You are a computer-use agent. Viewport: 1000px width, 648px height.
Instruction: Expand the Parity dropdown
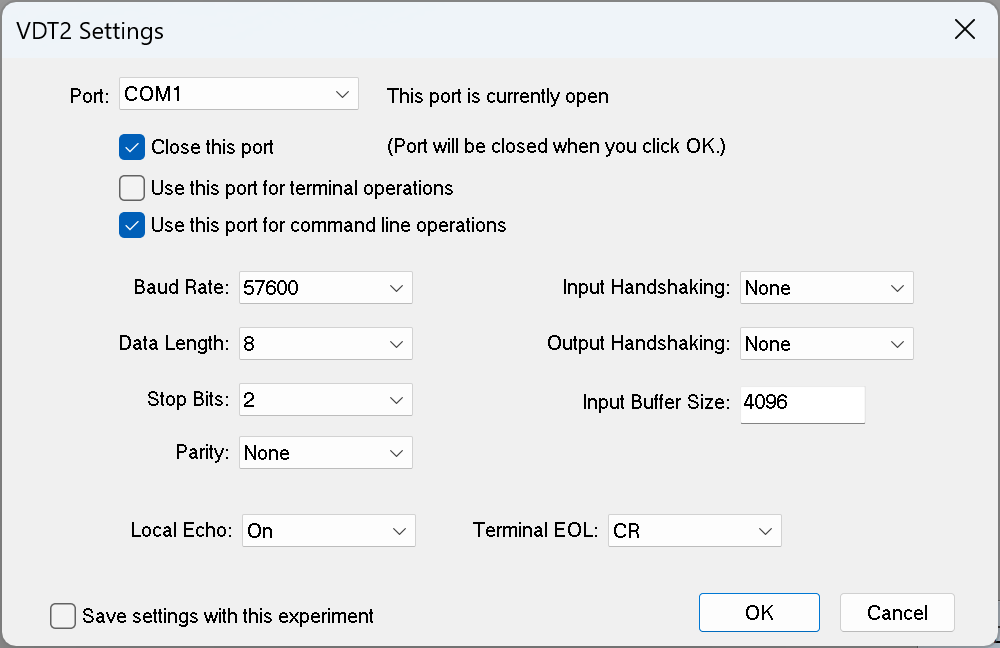pyautogui.click(x=325, y=452)
